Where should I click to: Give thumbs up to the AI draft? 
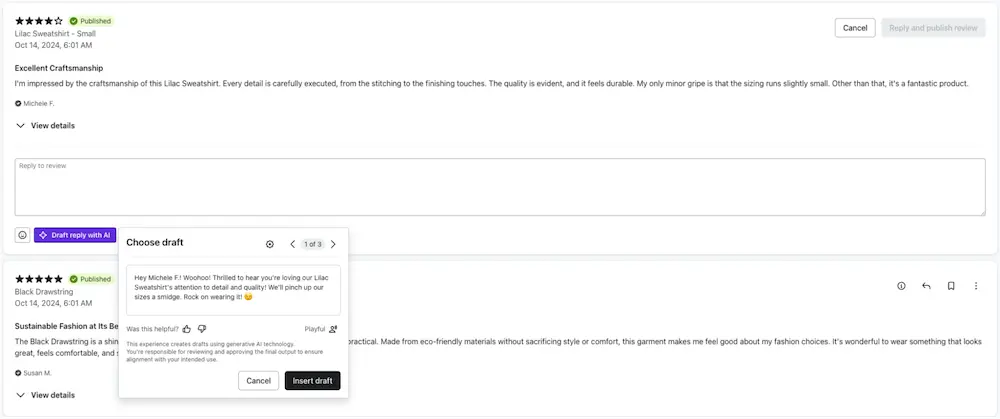click(x=187, y=329)
